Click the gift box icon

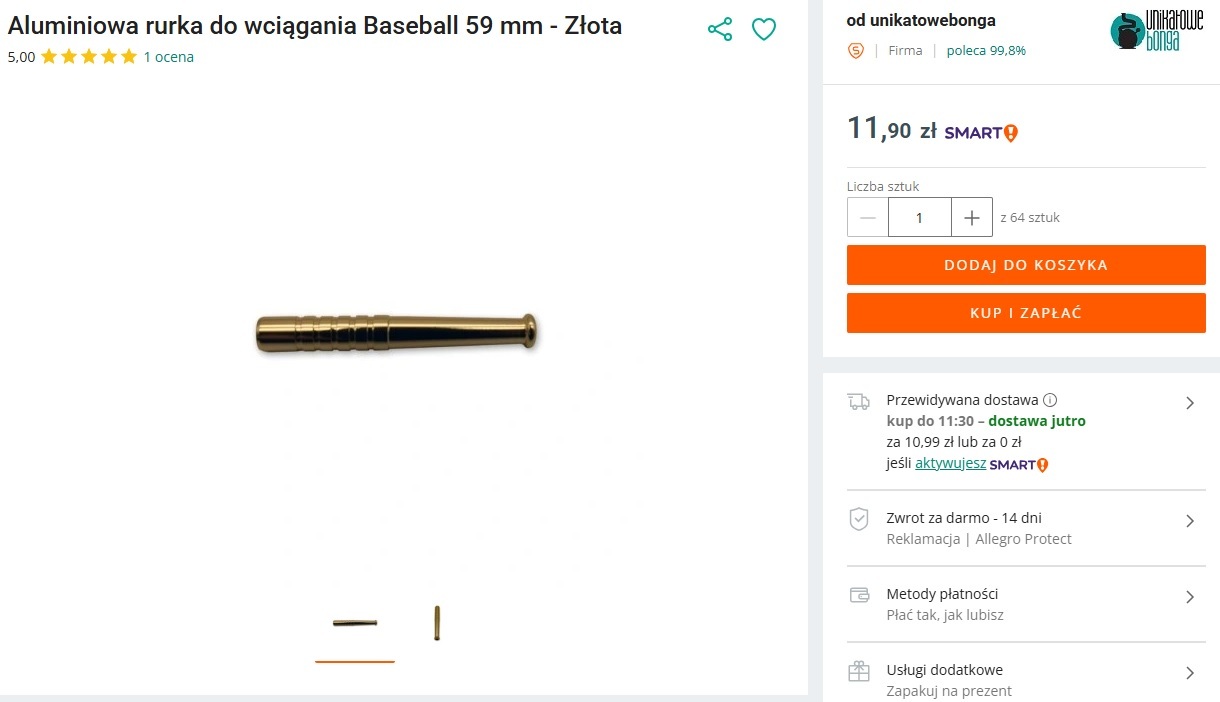point(858,671)
